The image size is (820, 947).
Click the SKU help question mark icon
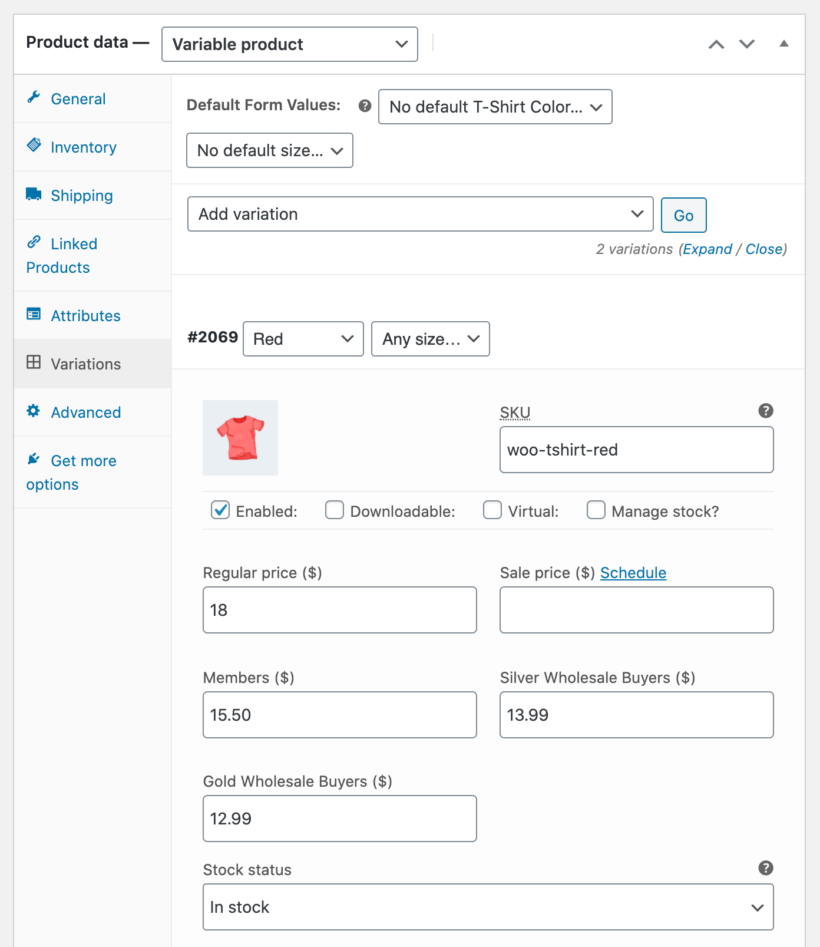point(765,410)
